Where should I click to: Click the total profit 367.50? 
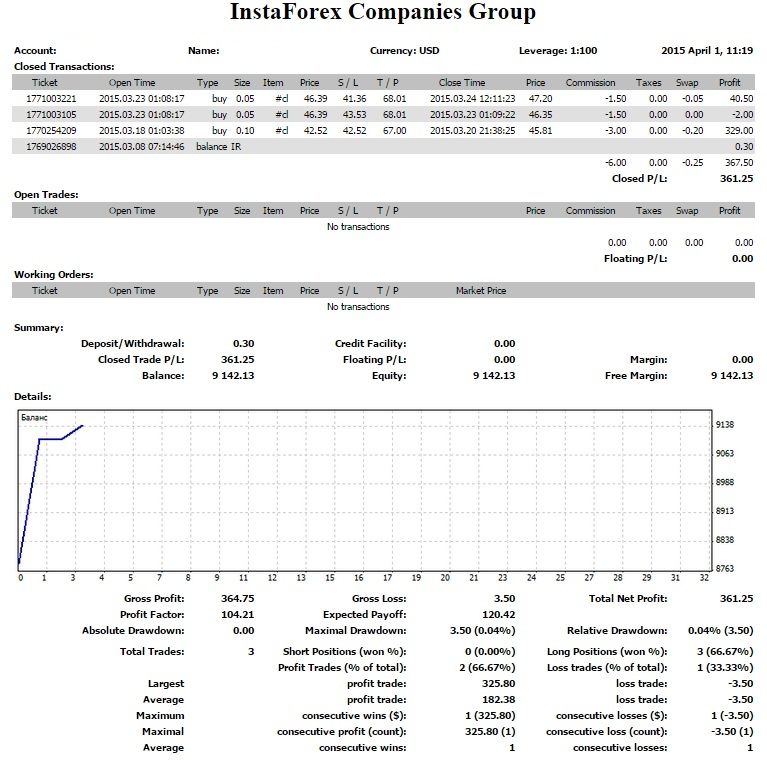[739, 162]
